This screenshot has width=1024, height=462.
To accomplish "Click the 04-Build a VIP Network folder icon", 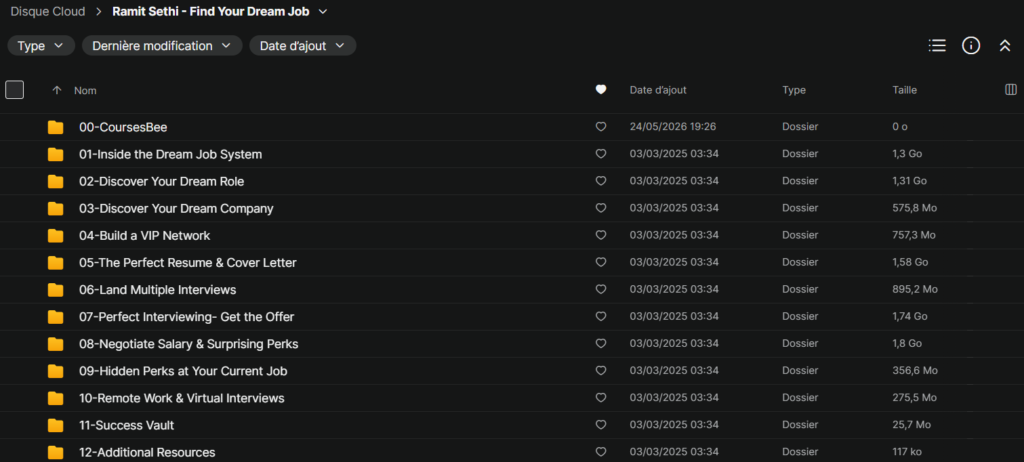I will [56, 236].
